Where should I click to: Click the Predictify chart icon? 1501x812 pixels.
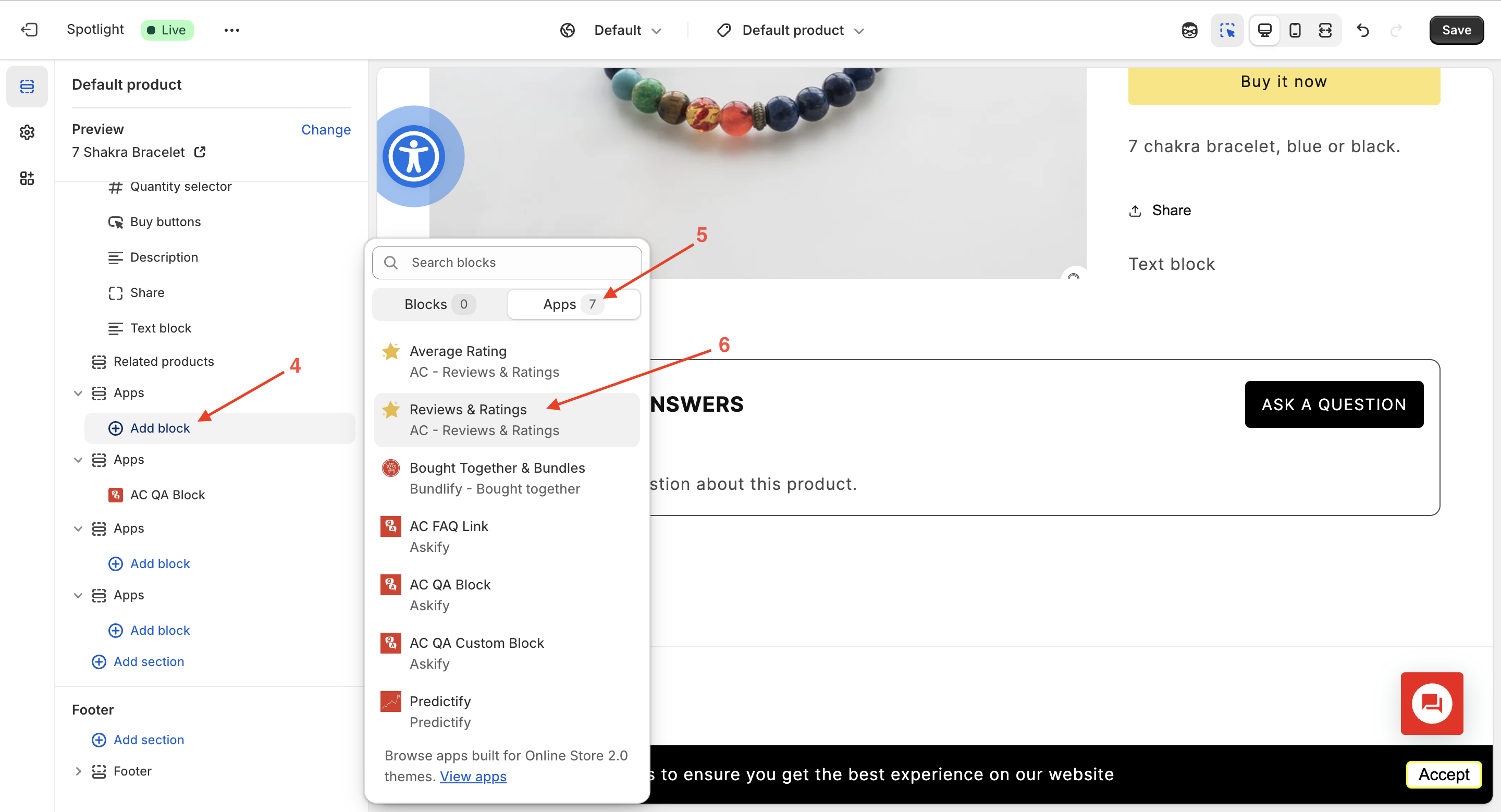coord(390,702)
